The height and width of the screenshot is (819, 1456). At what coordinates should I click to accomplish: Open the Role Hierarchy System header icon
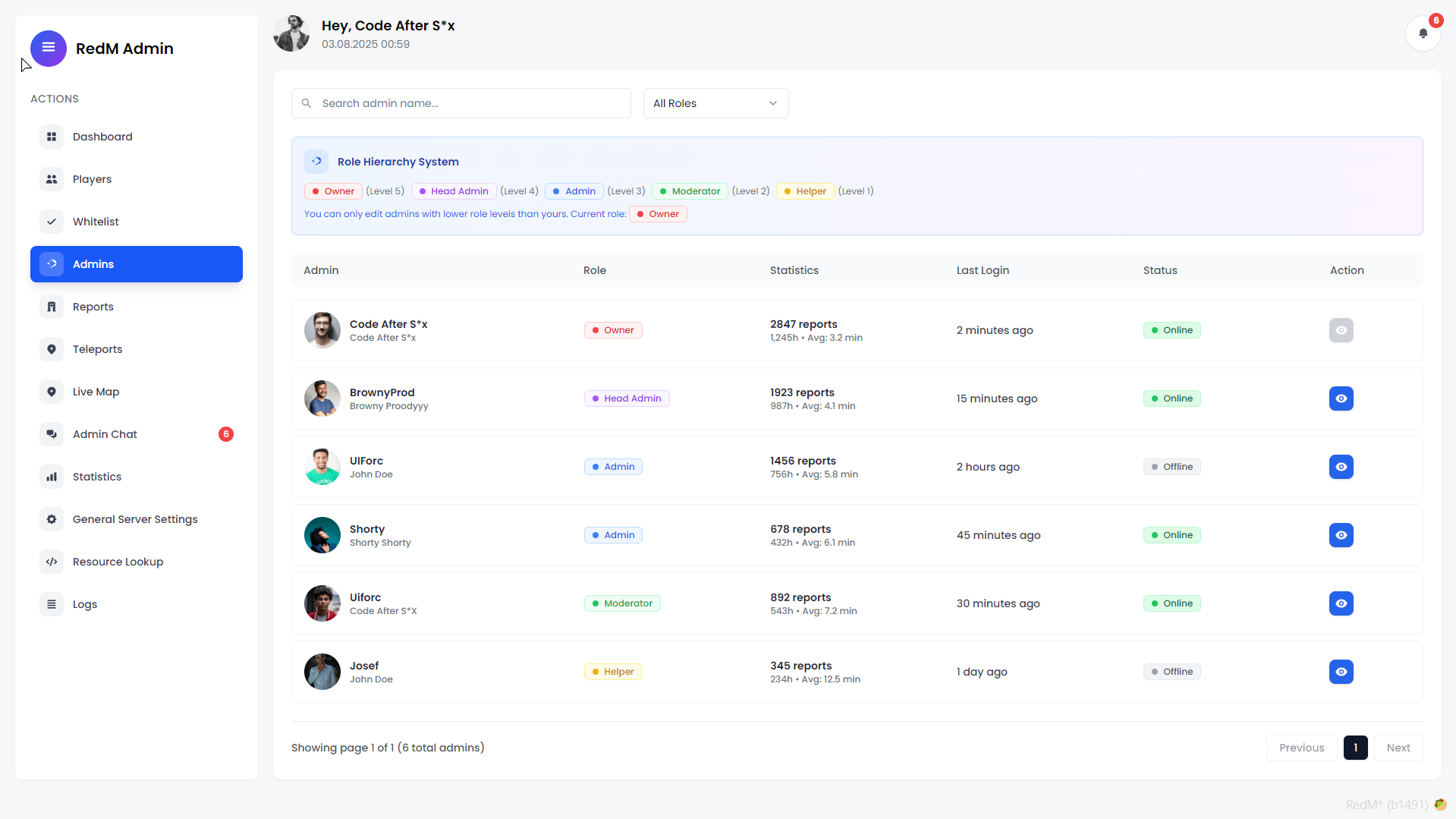316,161
